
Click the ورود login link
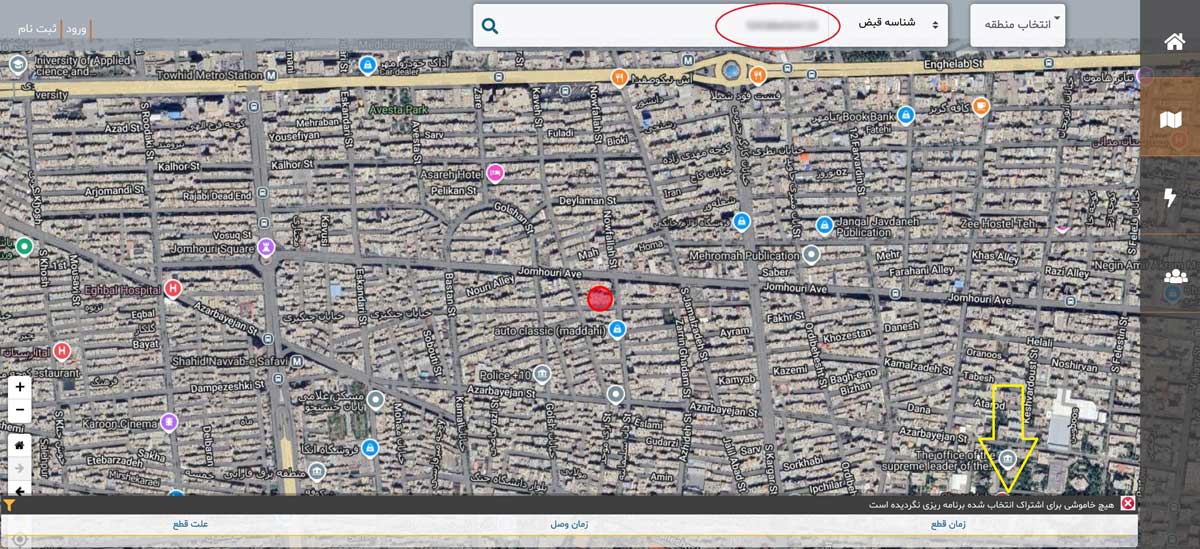pyautogui.click(x=76, y=28)
